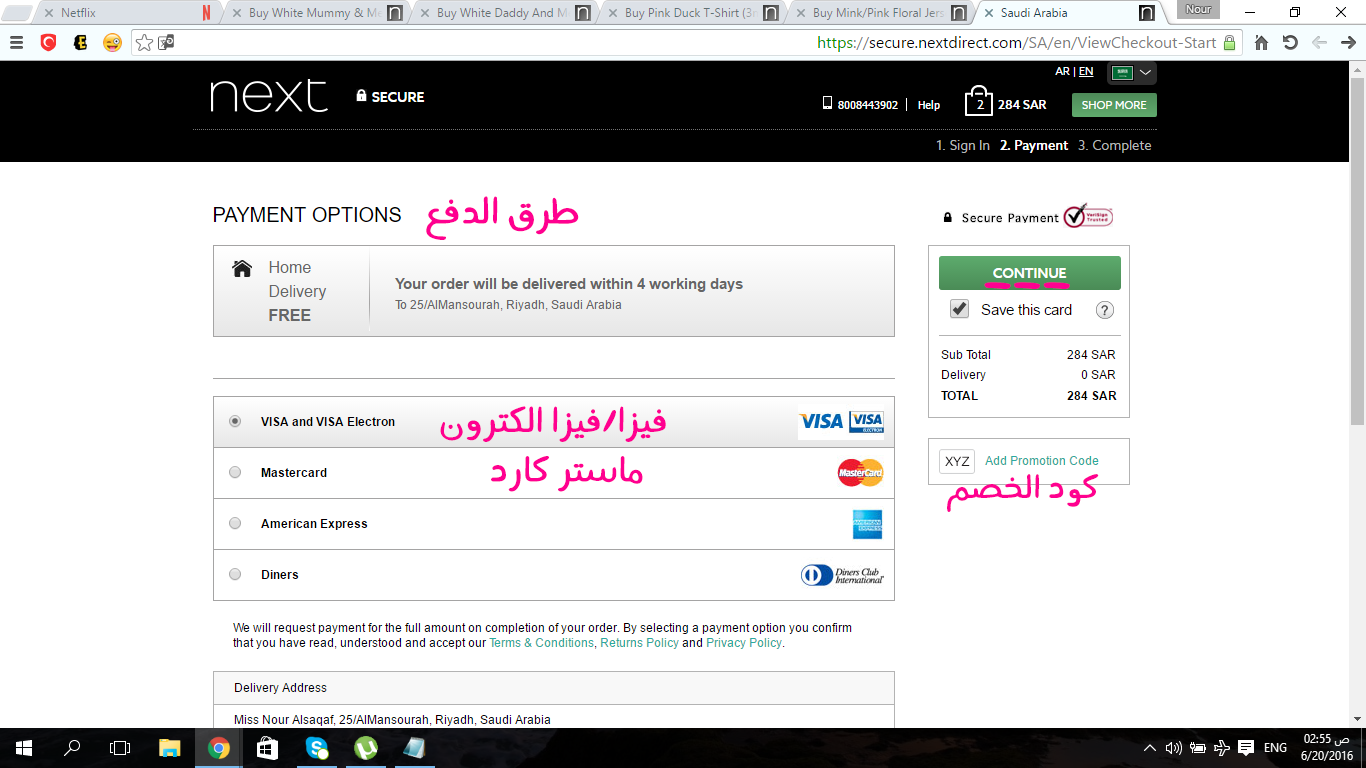Click the home icon in the browser toolbar
The image size is (1366, 768).
point(1259,43)
